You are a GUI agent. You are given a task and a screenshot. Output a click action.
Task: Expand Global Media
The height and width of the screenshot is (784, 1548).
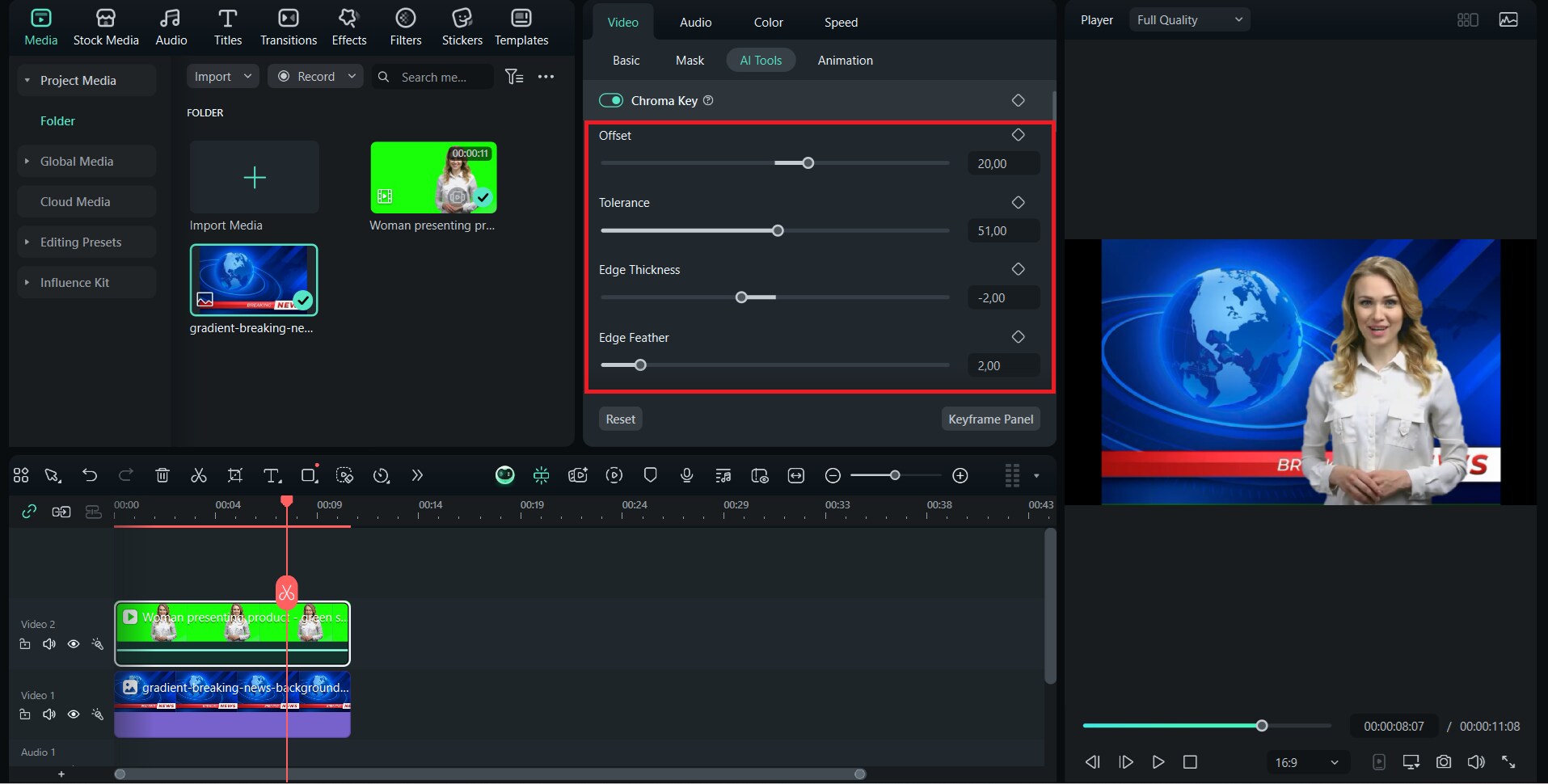(x=27, y=161)
